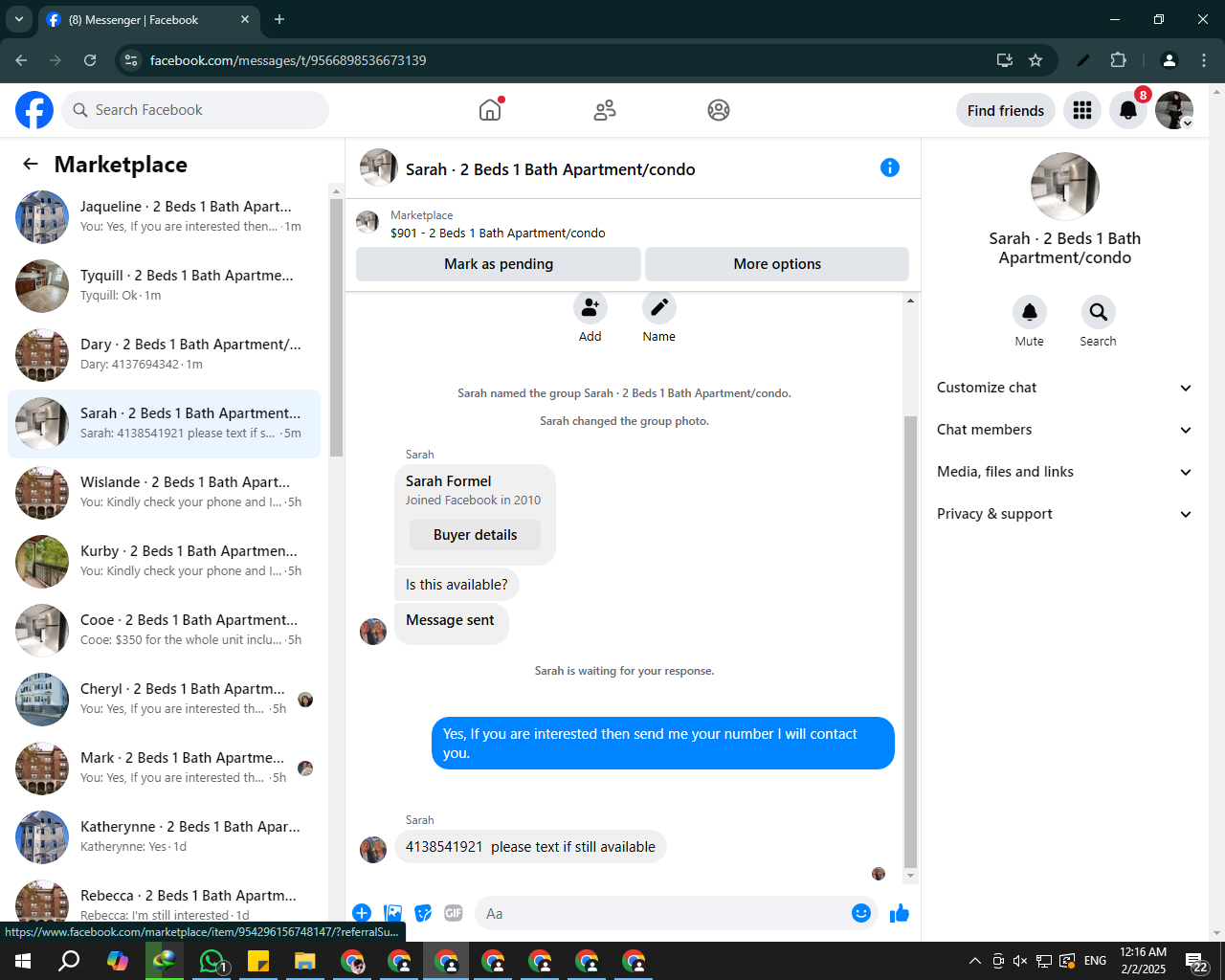Open the apps grid menu icon
Image resolution: width=1225 pixels, height=980 pixels.
point(1082,110)
